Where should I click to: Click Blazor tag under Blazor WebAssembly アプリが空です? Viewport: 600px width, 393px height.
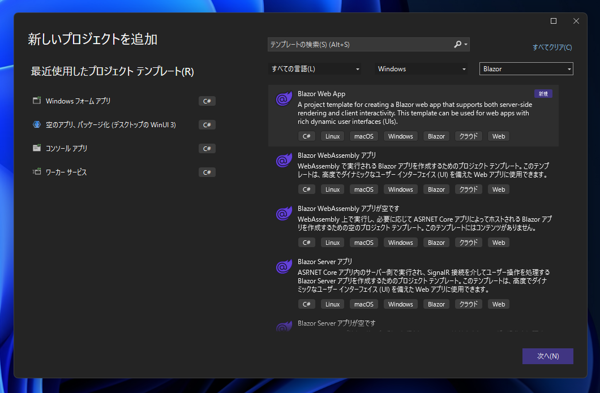coord(436,243)
